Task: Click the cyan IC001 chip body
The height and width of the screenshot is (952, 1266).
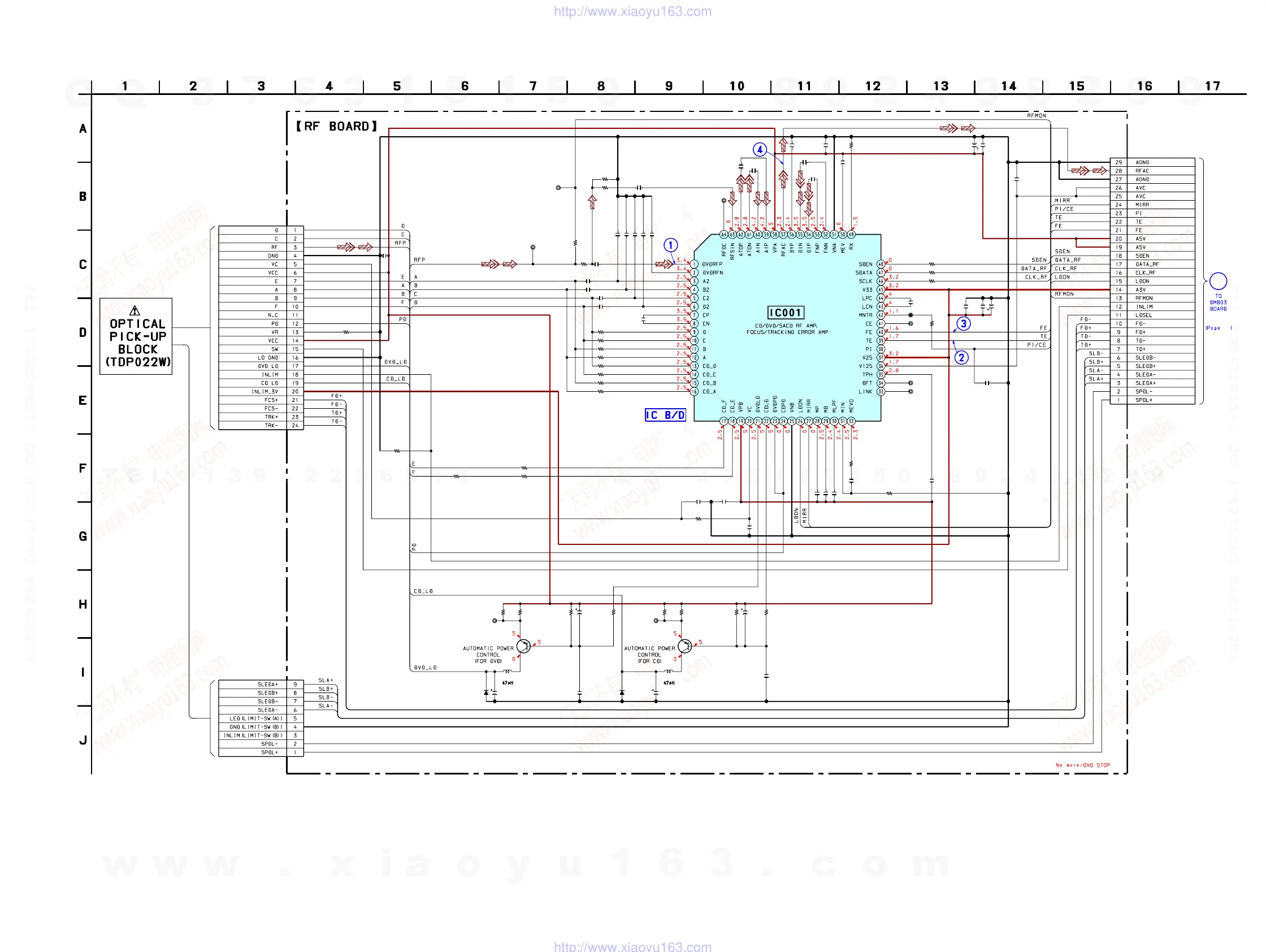Action: click(x=787, y=366)
